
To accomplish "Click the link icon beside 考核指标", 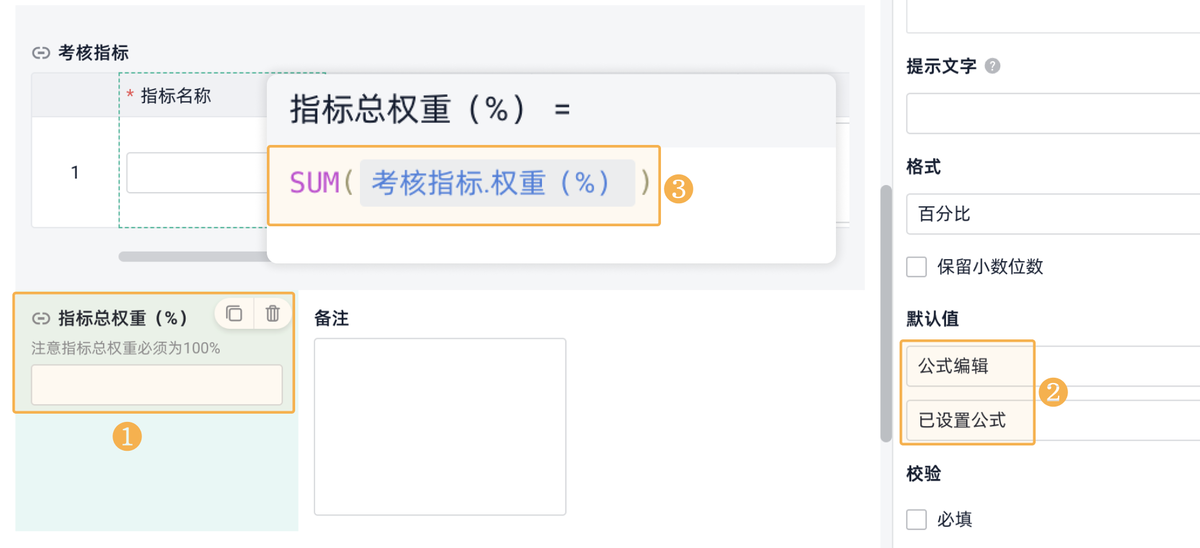I will [41, 53].
